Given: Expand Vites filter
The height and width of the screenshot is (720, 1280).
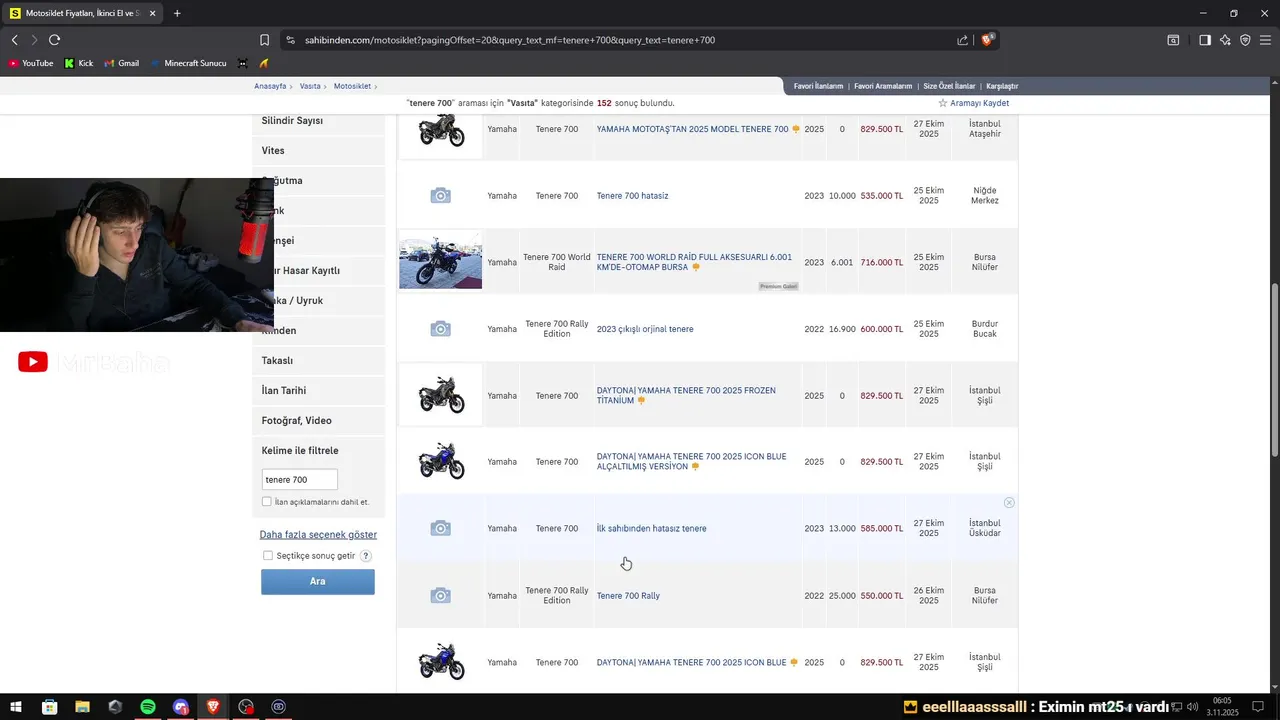Looking at the screenshot, I should coord(318,151).
